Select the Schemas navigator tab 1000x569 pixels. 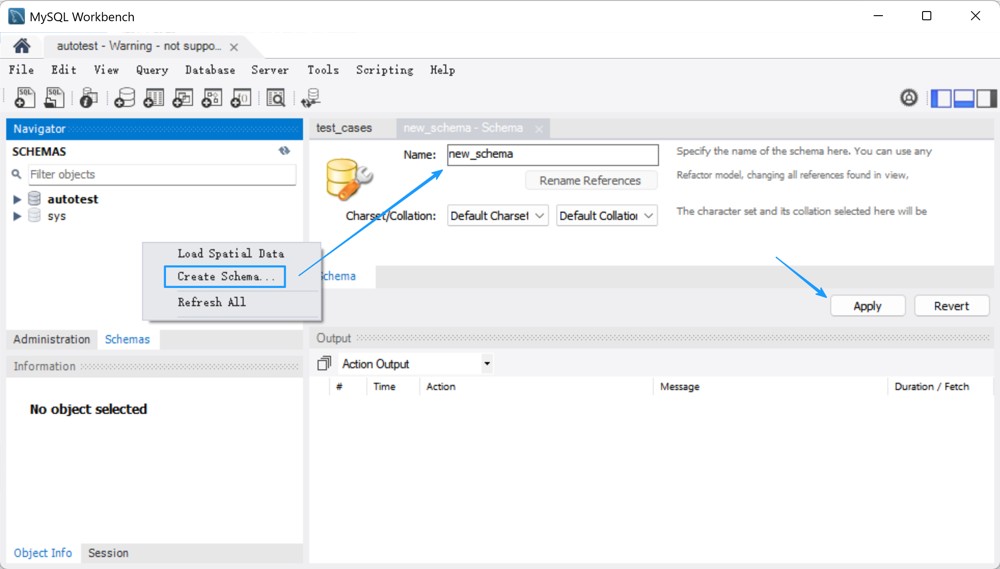point(128,339)
